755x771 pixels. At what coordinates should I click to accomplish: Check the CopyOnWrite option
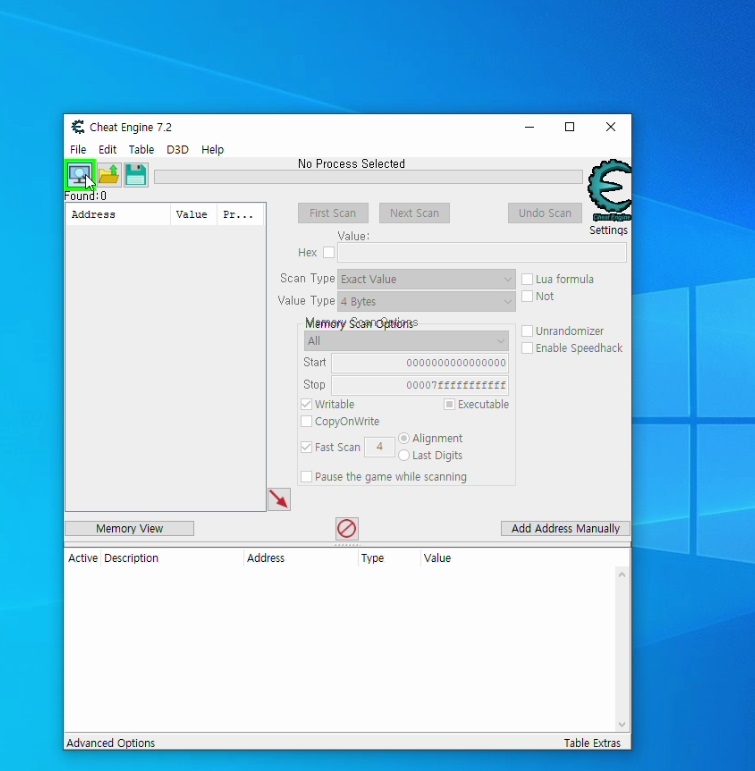pos(306,421)
